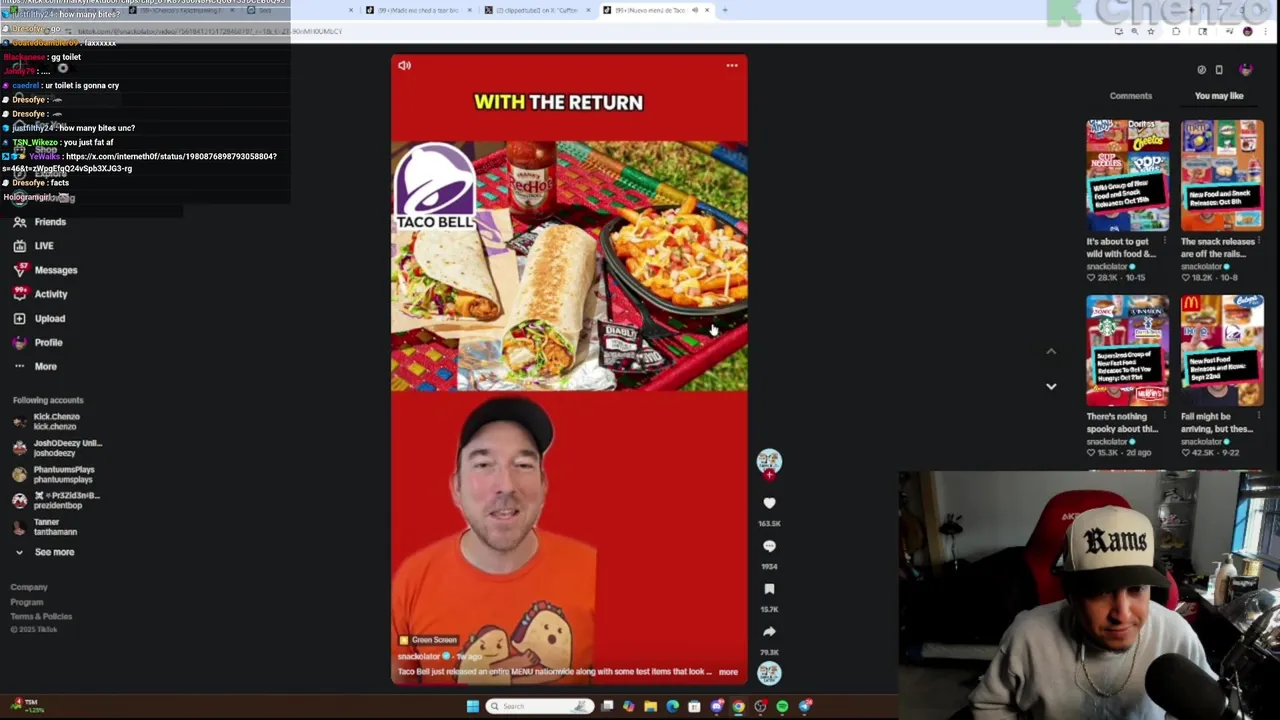The height and width of the screenshot is (720, 1280).
Task: Click the Windows taskbar Search box
Action: click(x=540, y=706)
